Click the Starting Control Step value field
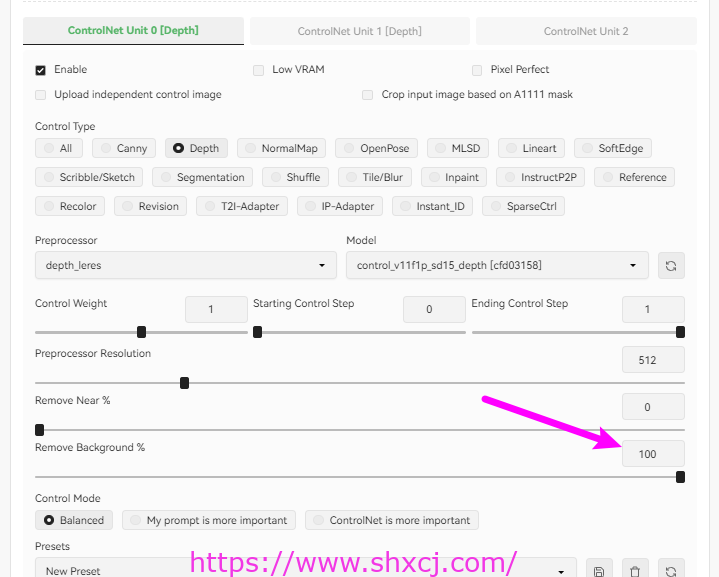The height and width of the screenshot is (577, 719). pyautogui.click(x=434, y=309)
